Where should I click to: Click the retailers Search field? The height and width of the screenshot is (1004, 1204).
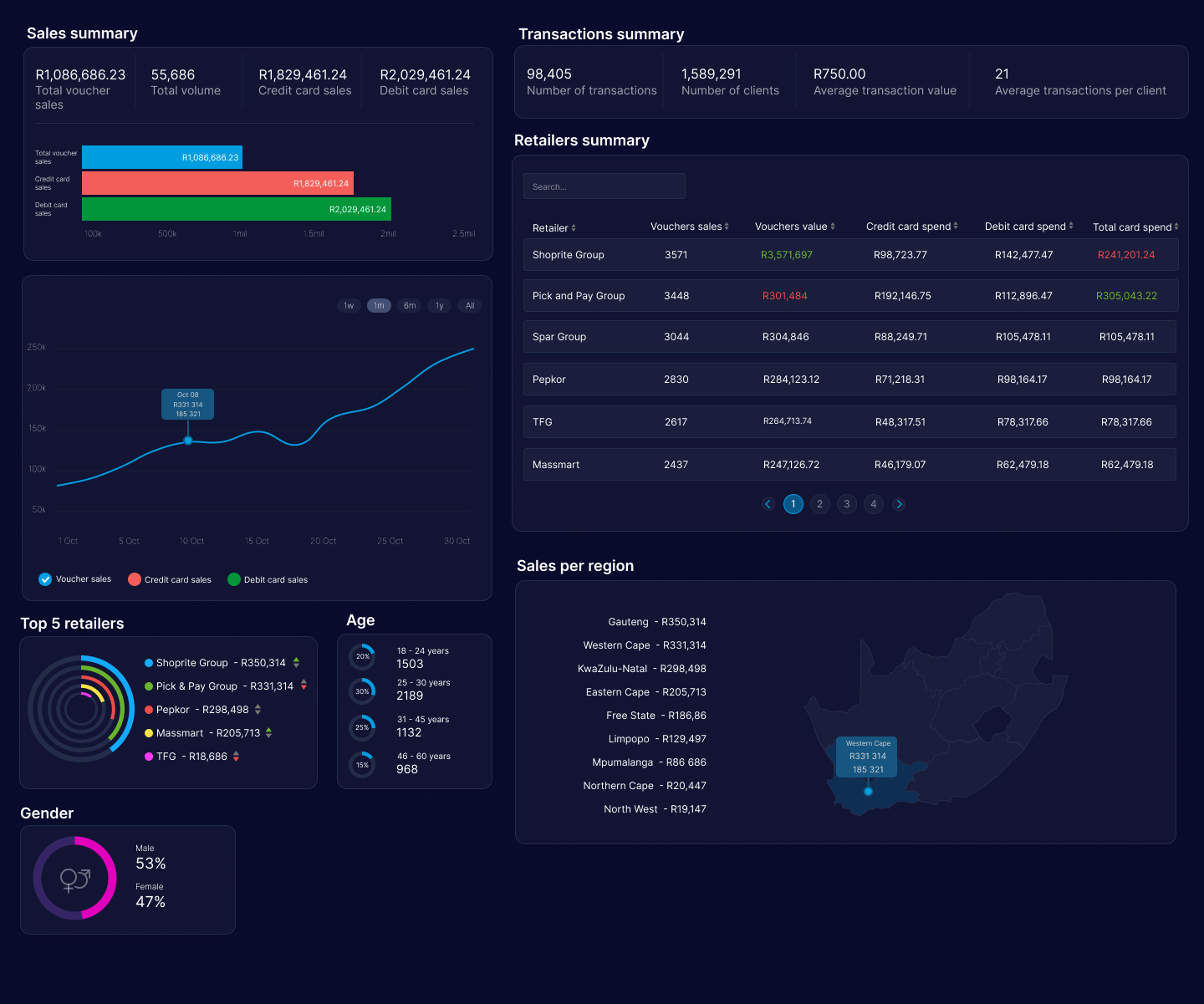coord(604,186)
